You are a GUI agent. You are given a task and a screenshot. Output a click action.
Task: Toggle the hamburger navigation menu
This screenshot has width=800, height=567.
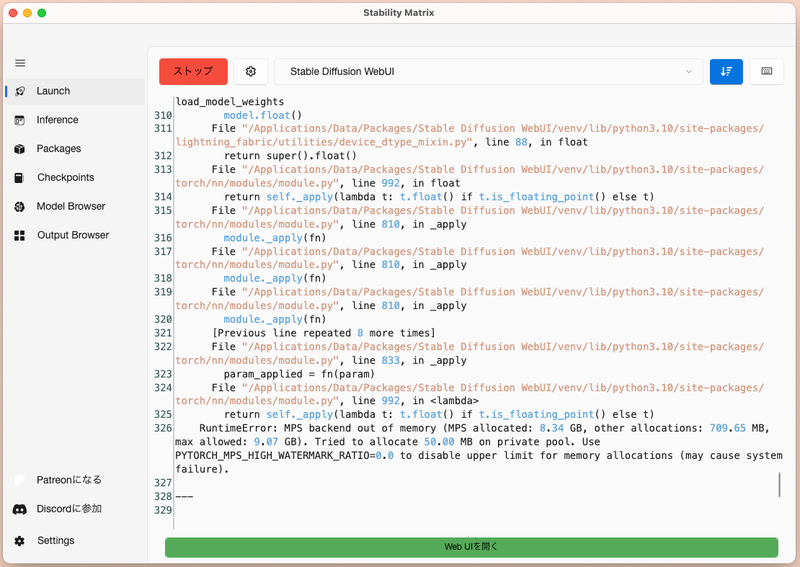[20, 63]
